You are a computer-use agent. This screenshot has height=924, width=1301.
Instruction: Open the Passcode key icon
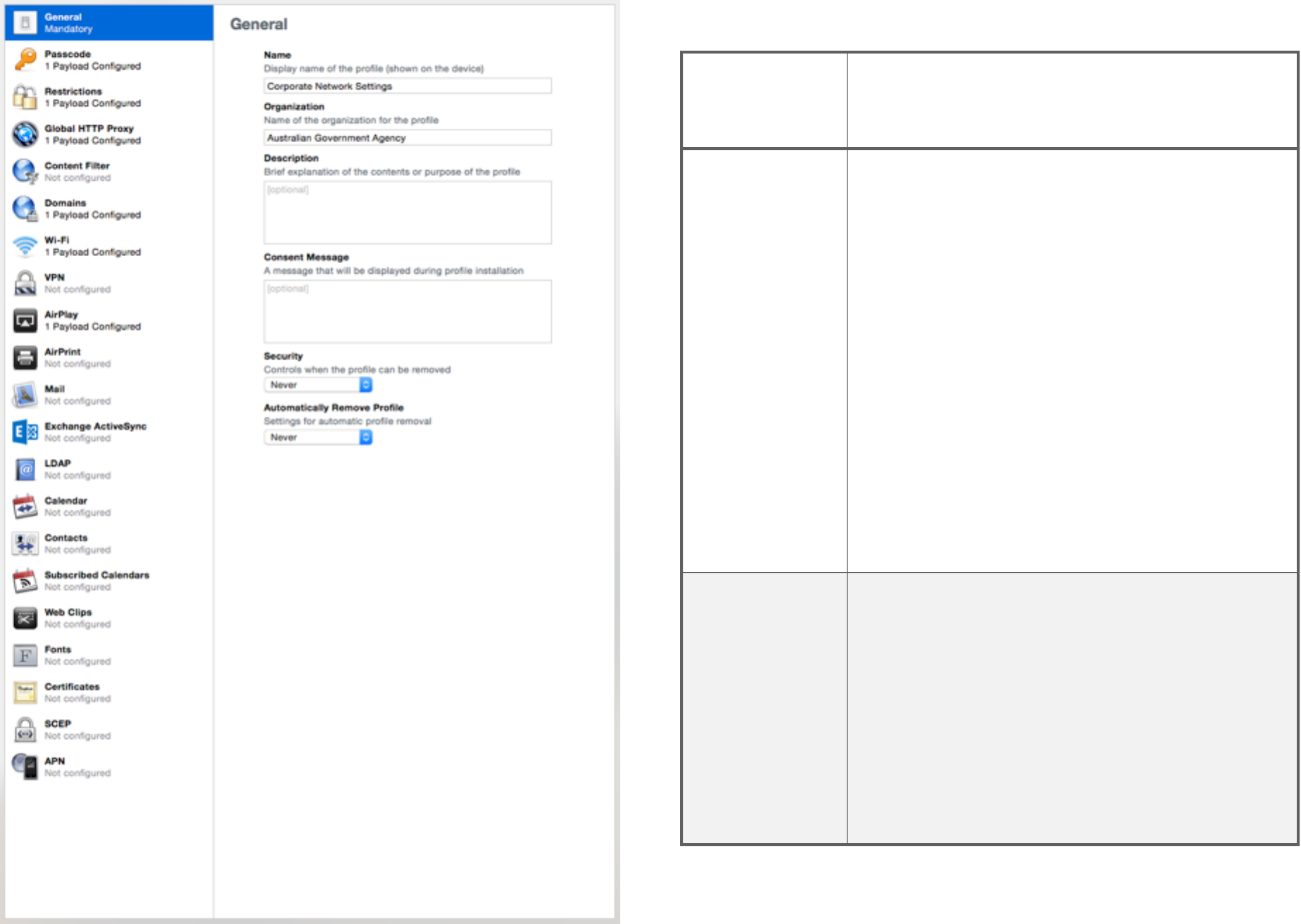click(25, 60)
